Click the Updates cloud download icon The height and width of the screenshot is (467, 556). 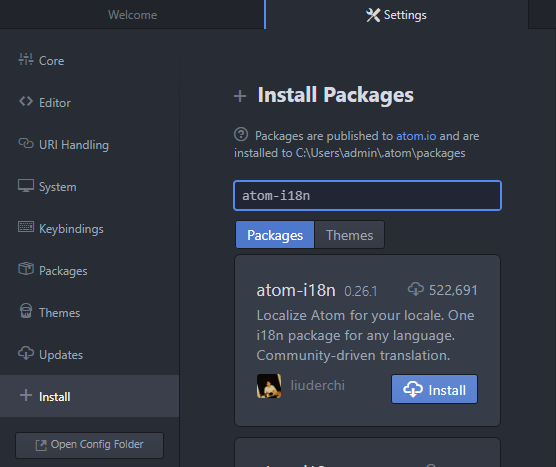point(26,353)
